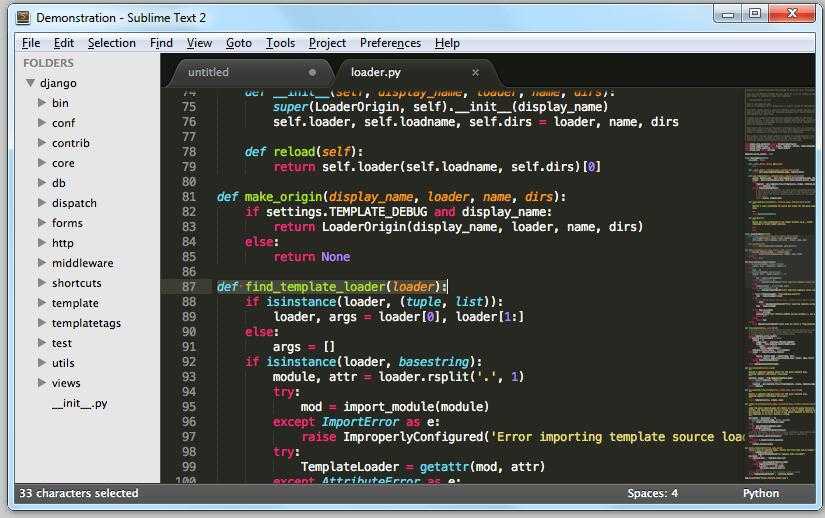Open the Help menu

pos(447,43)
